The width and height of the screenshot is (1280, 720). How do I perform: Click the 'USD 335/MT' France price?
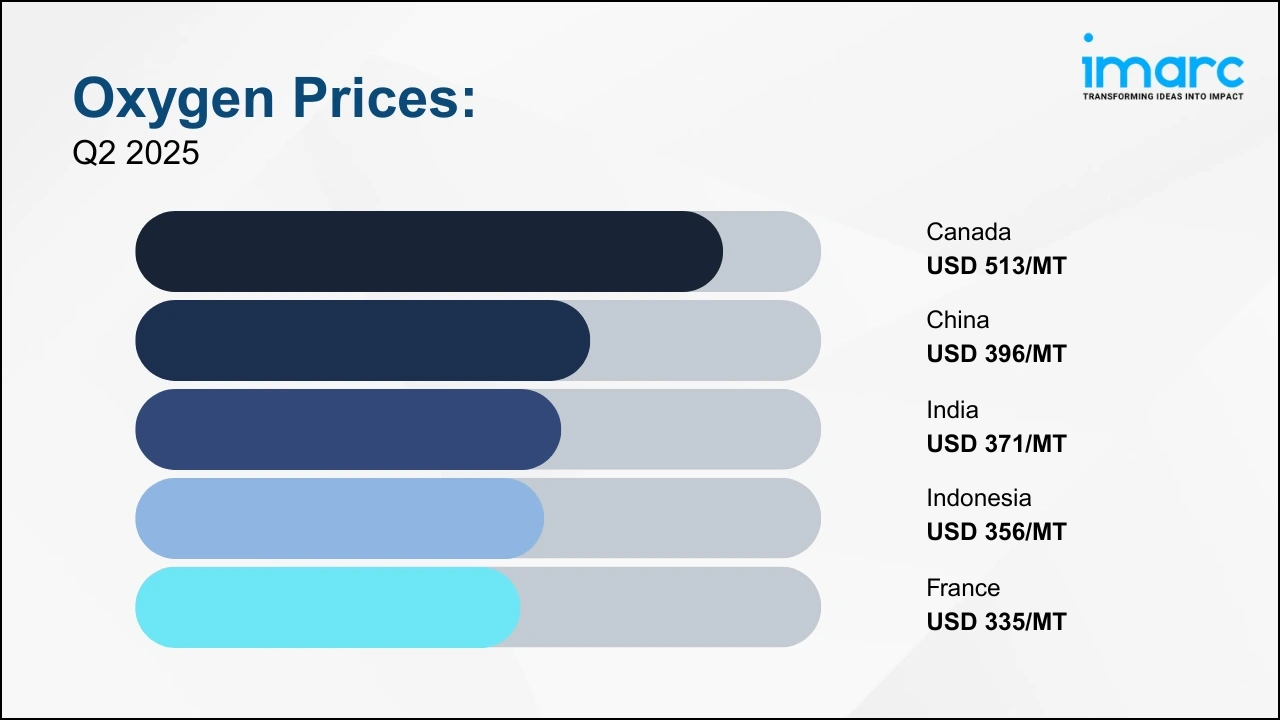(x=996, y=621)
